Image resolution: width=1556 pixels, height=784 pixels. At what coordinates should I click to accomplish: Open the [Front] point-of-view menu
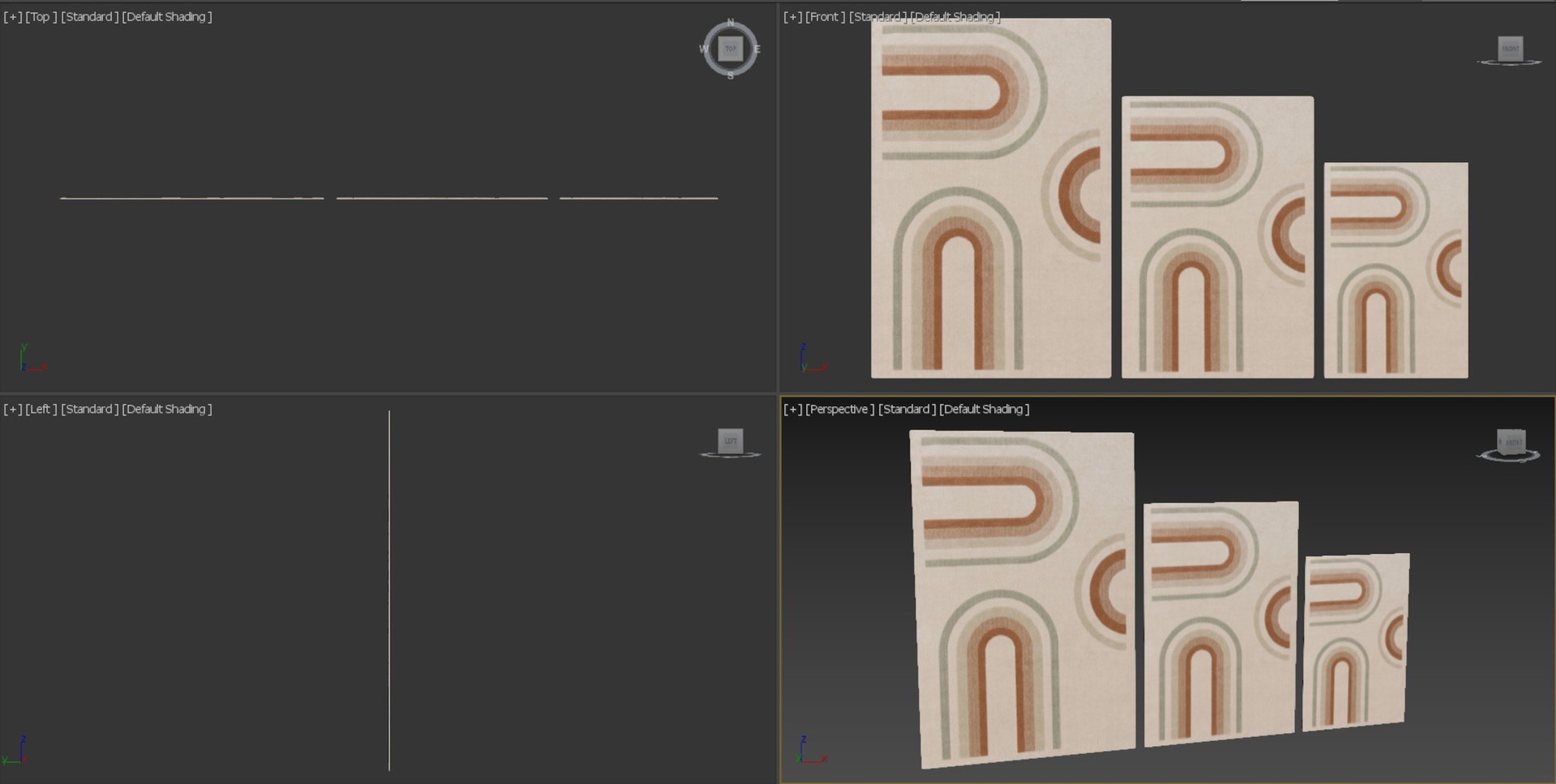pos(825,16)
